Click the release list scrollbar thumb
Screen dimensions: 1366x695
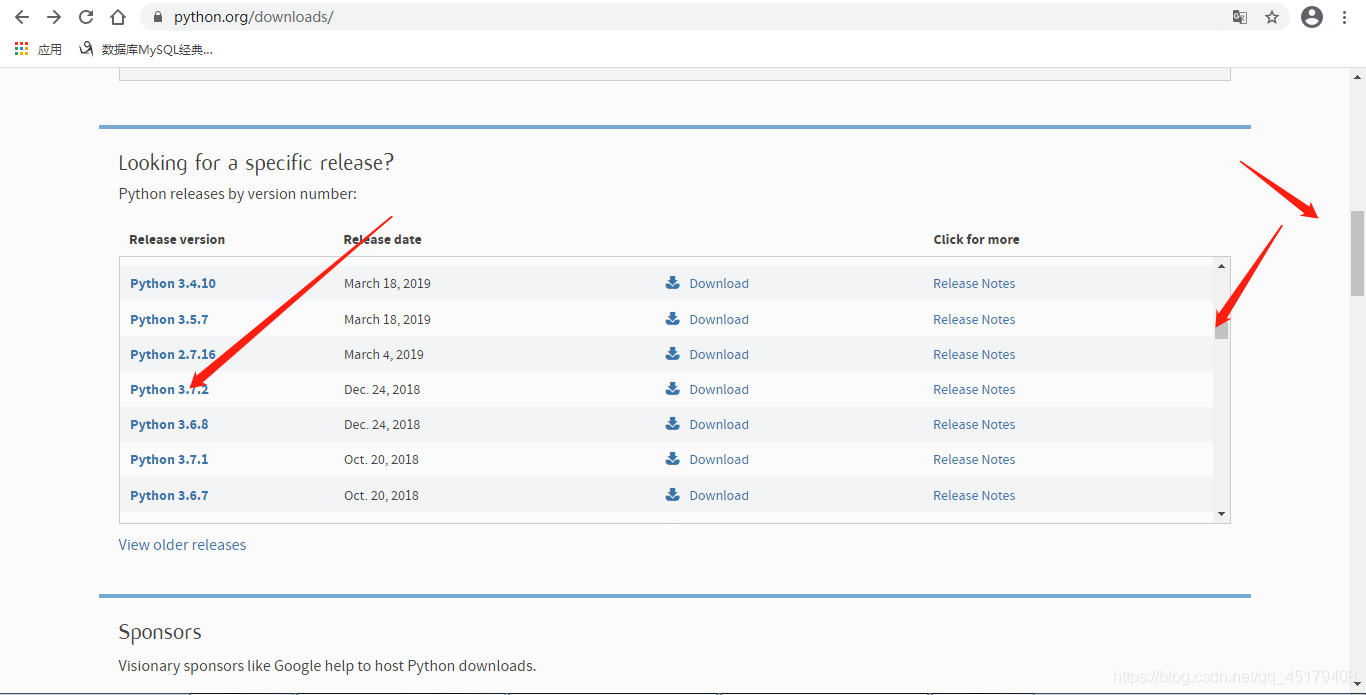tap(1221, 327)
